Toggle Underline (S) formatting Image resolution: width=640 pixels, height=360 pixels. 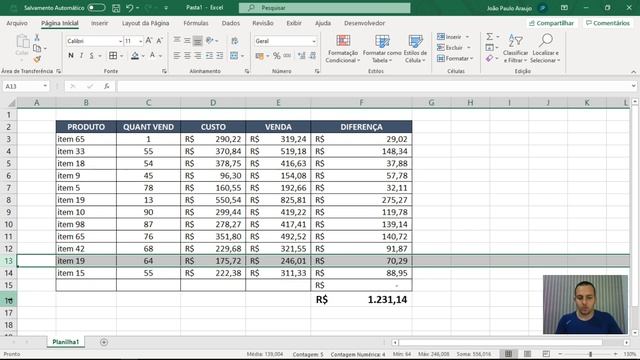pyautogui.click(x=91, y=56)
